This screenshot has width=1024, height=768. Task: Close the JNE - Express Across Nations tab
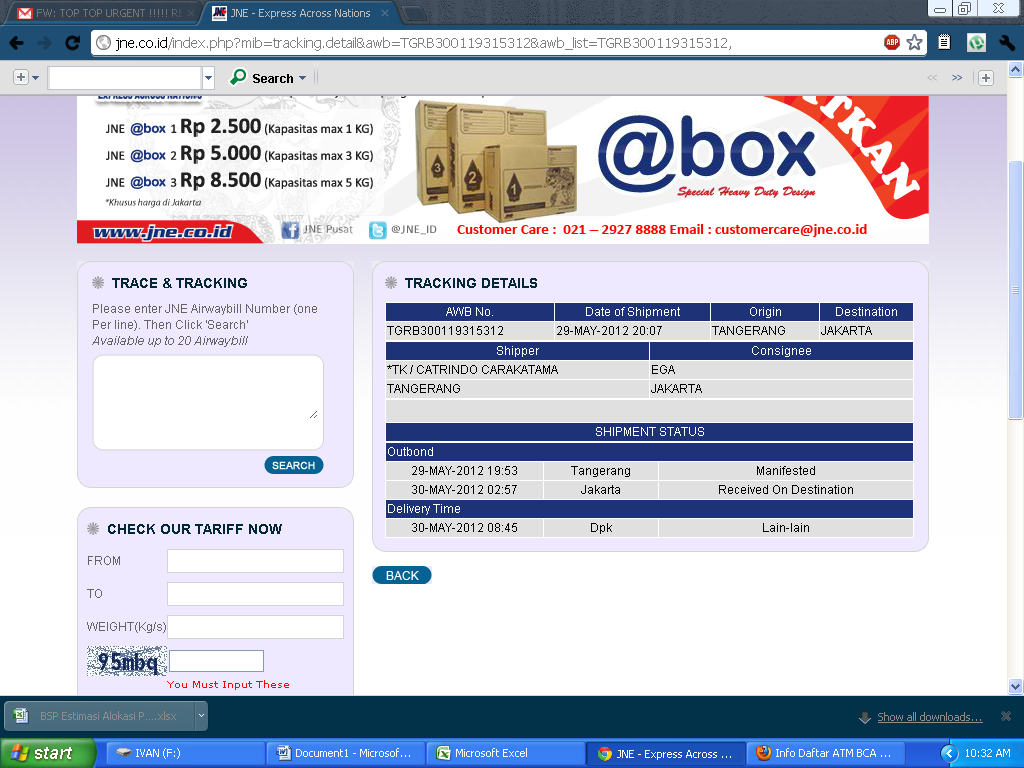coord(385,13)
